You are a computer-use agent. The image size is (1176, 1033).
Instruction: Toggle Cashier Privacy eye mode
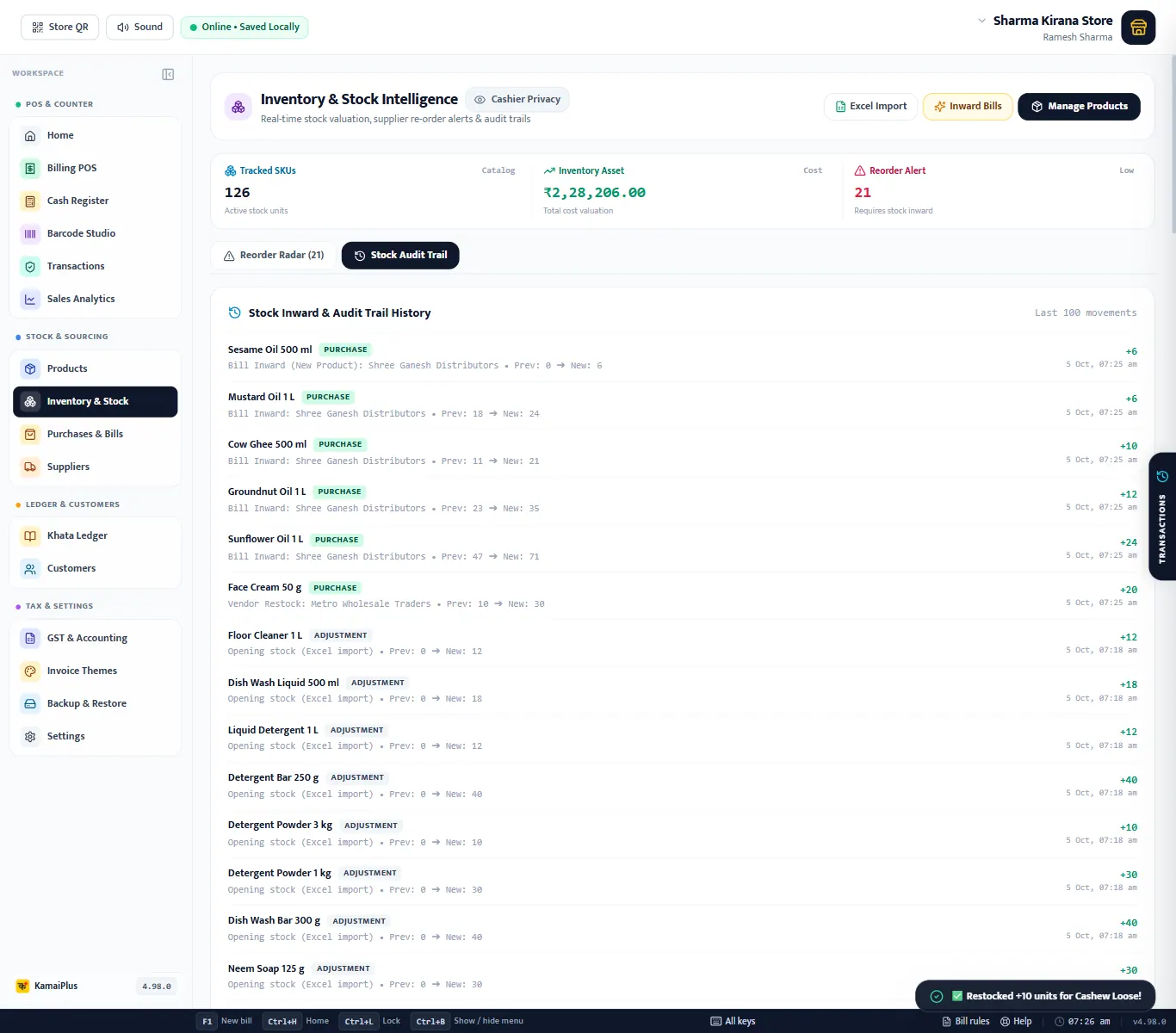[x=517, y=99]
